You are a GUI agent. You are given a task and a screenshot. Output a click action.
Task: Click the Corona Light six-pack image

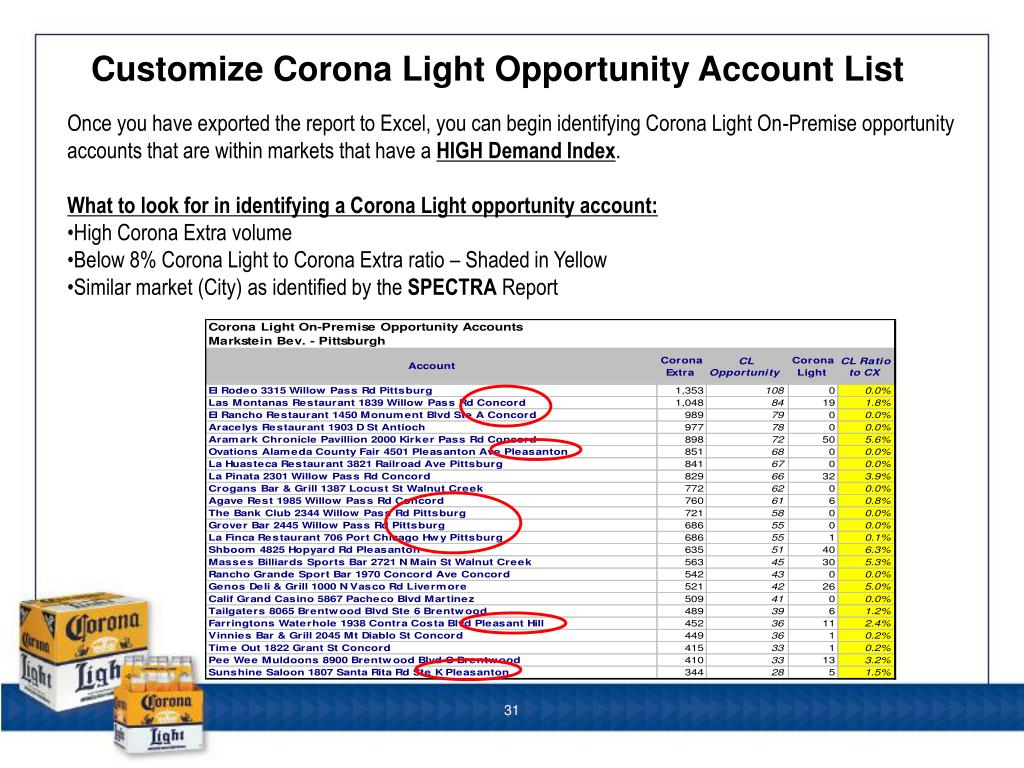tap(160, 705)
